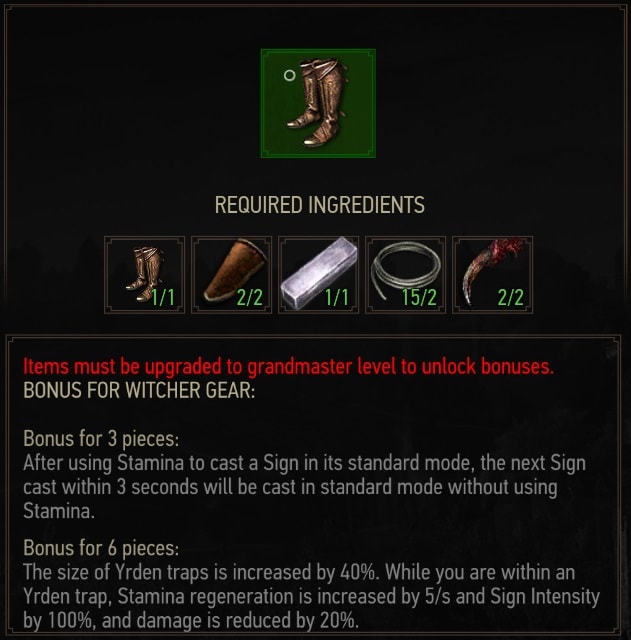Click the 2/2 count on claw ingredient
This screenshot has width=631, height=640.
click(x=511, y=297)
